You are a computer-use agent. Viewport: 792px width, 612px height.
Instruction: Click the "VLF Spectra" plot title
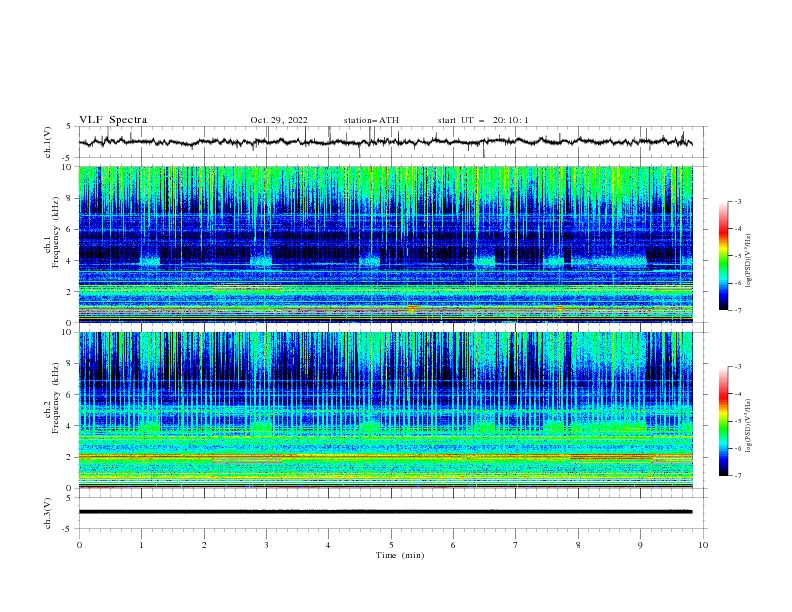pos(113,120)
